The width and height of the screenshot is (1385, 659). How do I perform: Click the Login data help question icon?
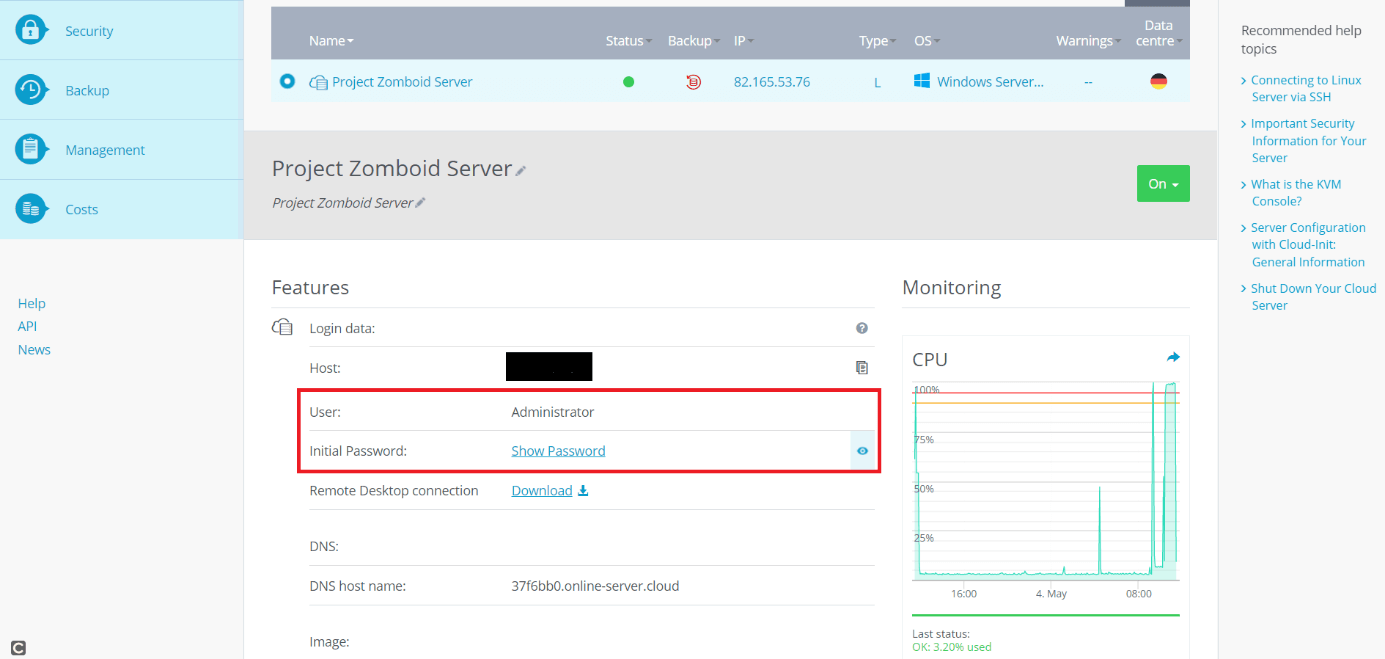point(862,328)
